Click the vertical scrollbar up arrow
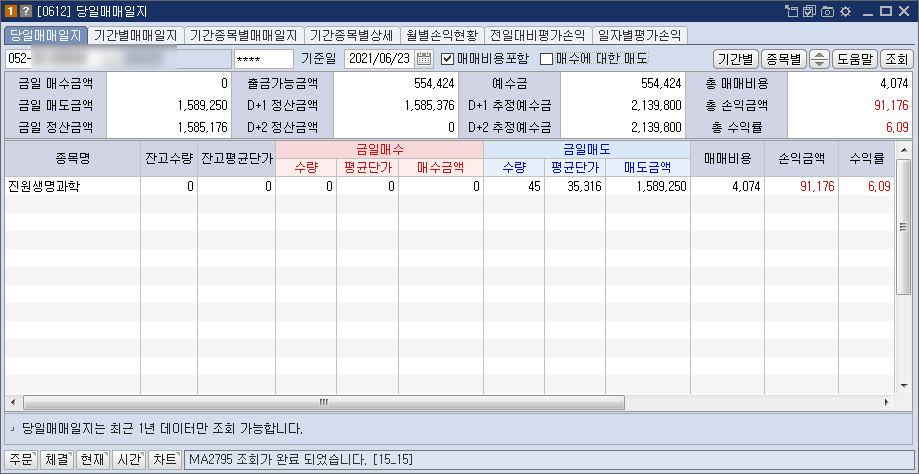This screenshot has width=919, height=474. (x=903, y=148)
